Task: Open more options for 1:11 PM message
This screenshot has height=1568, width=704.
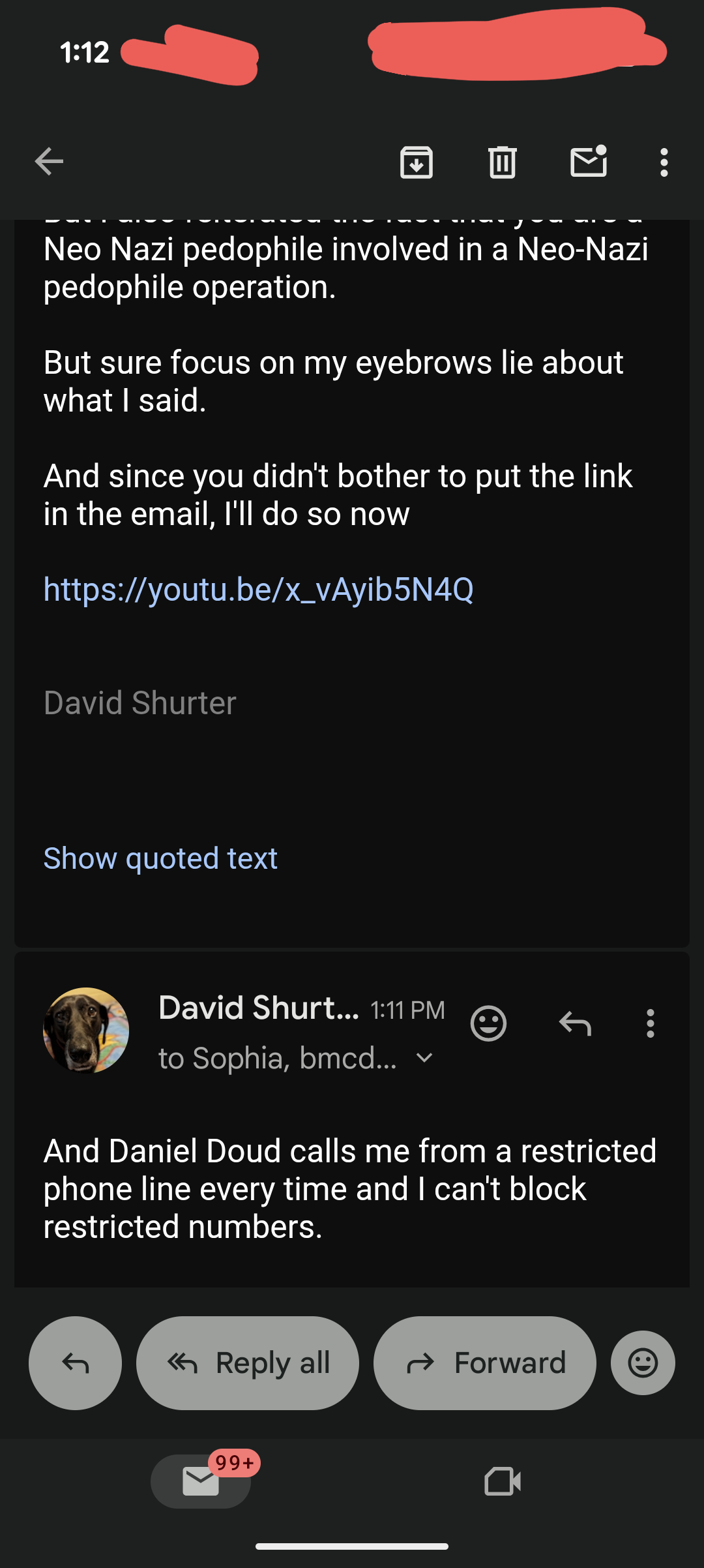Action: (650, 1023)
